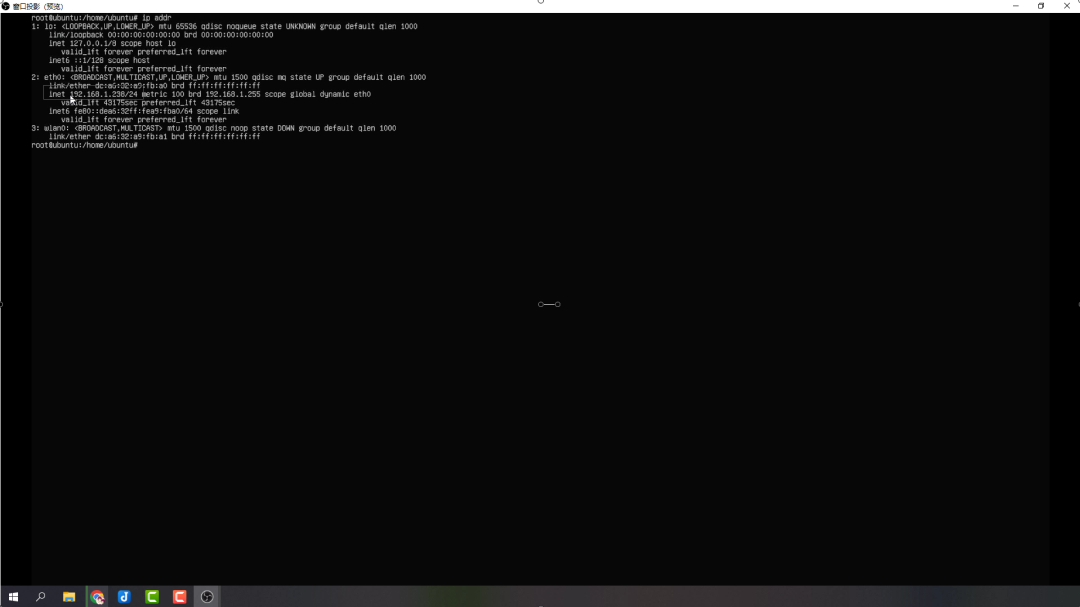Click the broadcast address 192.168.1.255

coord(233,94)
